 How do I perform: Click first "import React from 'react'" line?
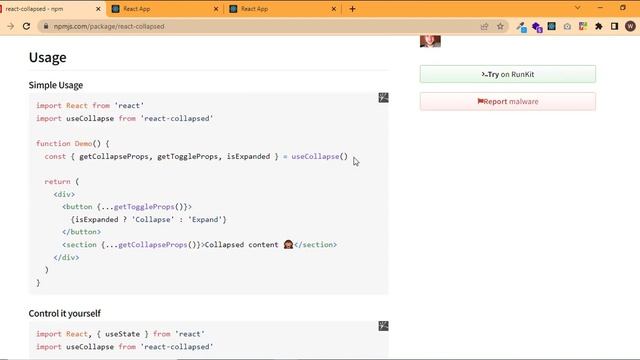point(90,106)
